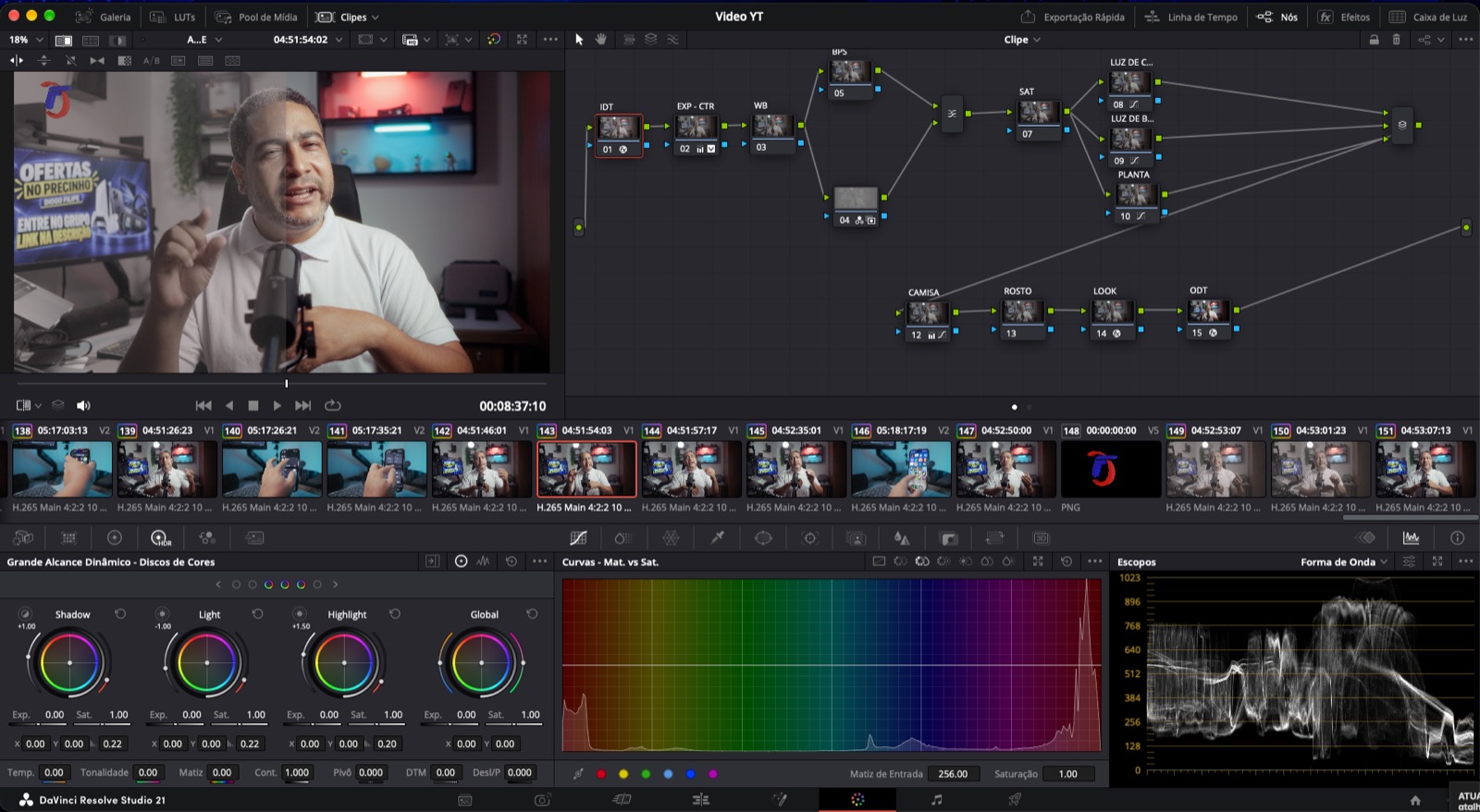The height and width of the screenshot is (812, 1480).
Task: Open scope settings next to Forma de Onda
Action: click(1409, 561)
